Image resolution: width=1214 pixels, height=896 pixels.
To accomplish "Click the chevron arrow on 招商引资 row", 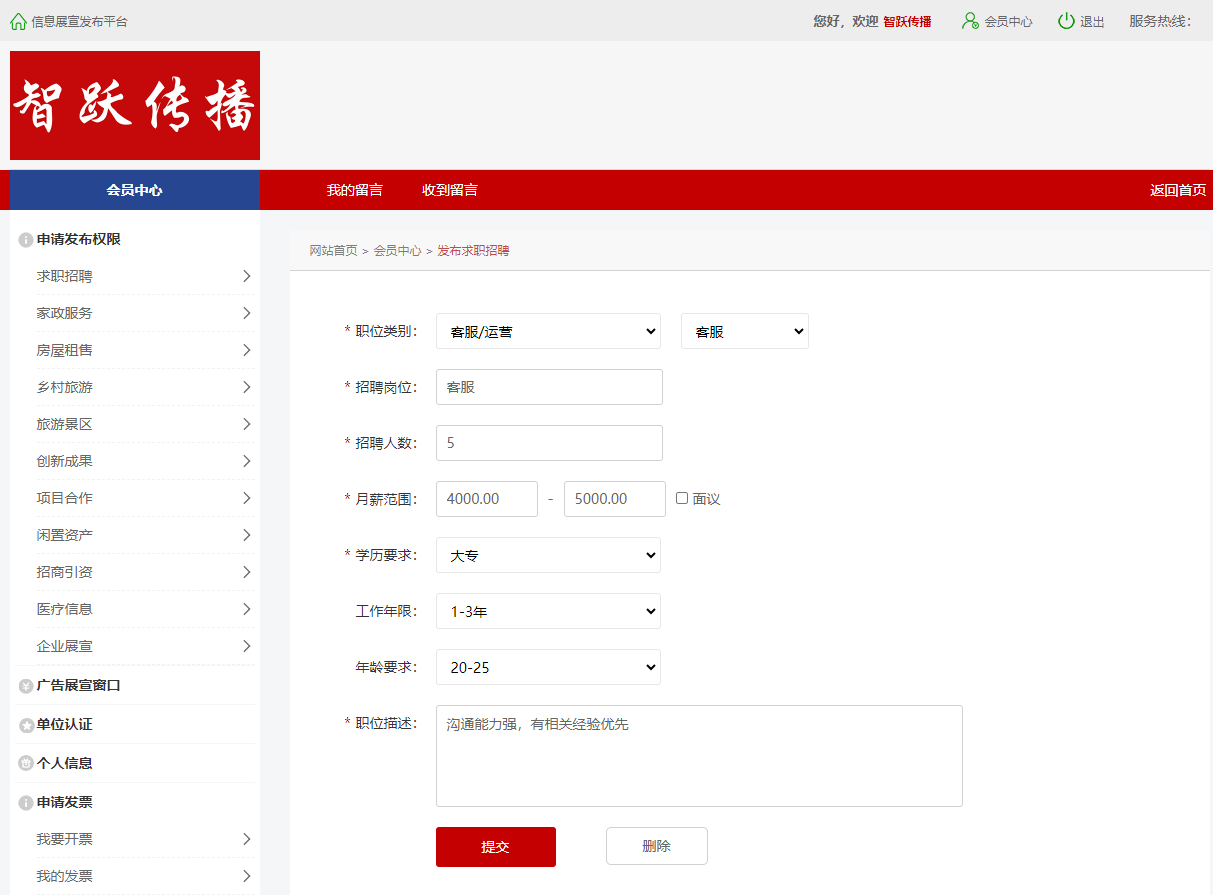I will [247, 572].
